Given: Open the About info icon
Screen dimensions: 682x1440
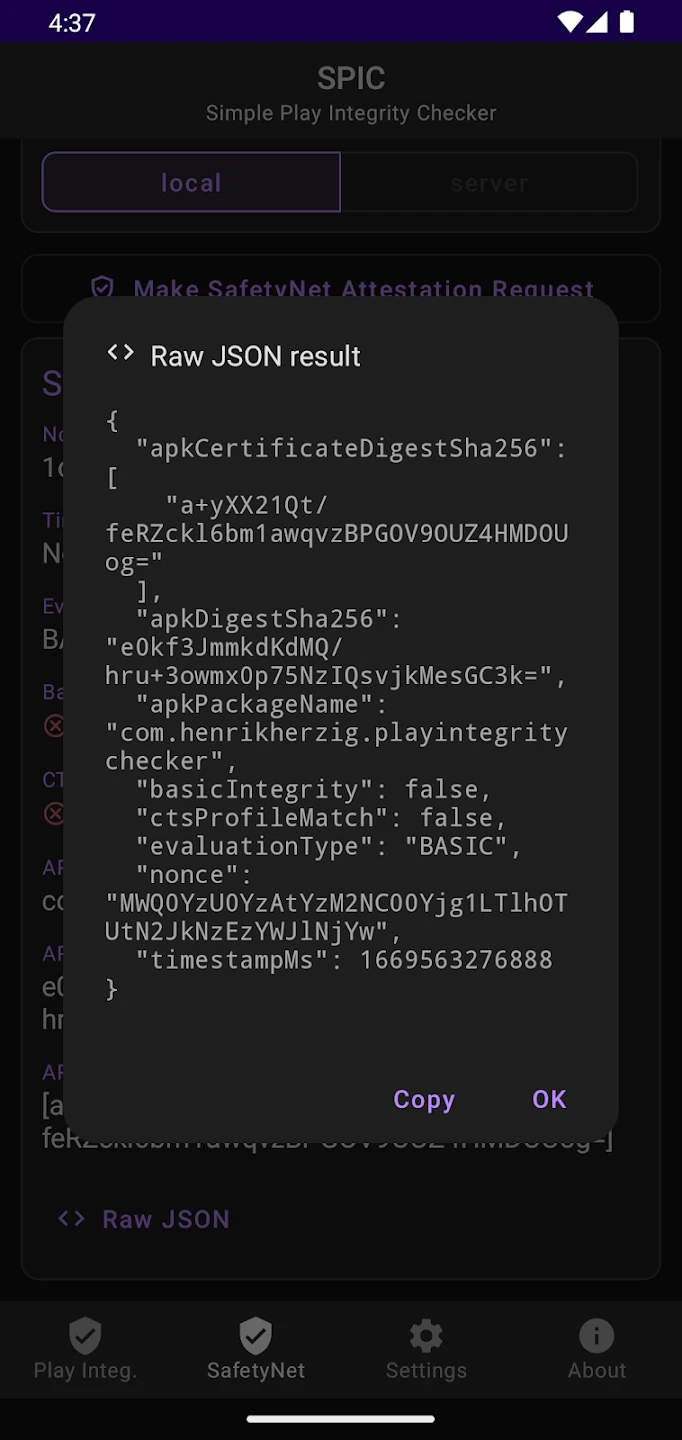Looking at the screenshot, I should pyautogui.click(x=597, y=1335).
